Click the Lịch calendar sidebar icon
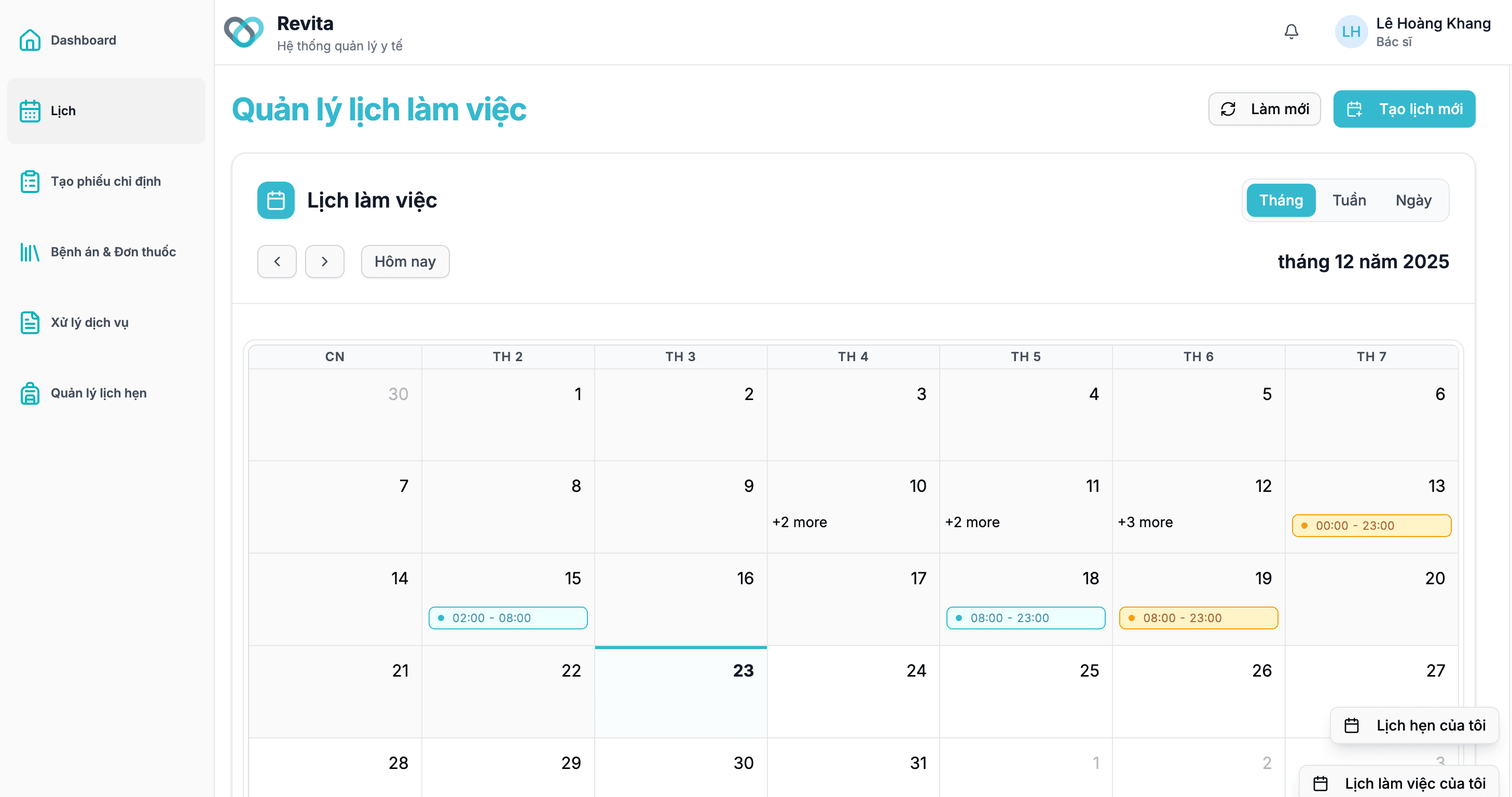 30,111
